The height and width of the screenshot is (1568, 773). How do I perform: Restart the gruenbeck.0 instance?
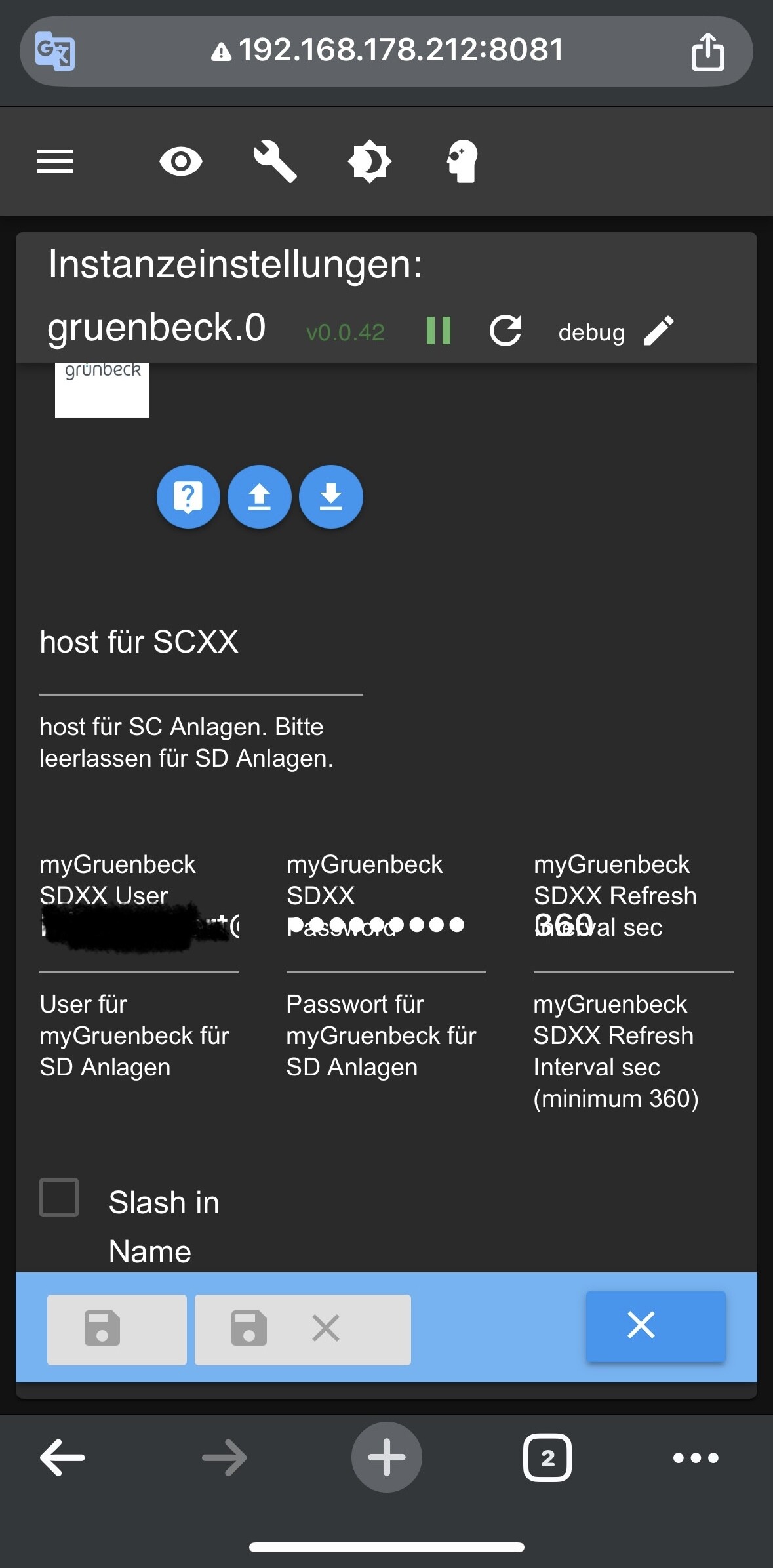(x=506, y=331)
